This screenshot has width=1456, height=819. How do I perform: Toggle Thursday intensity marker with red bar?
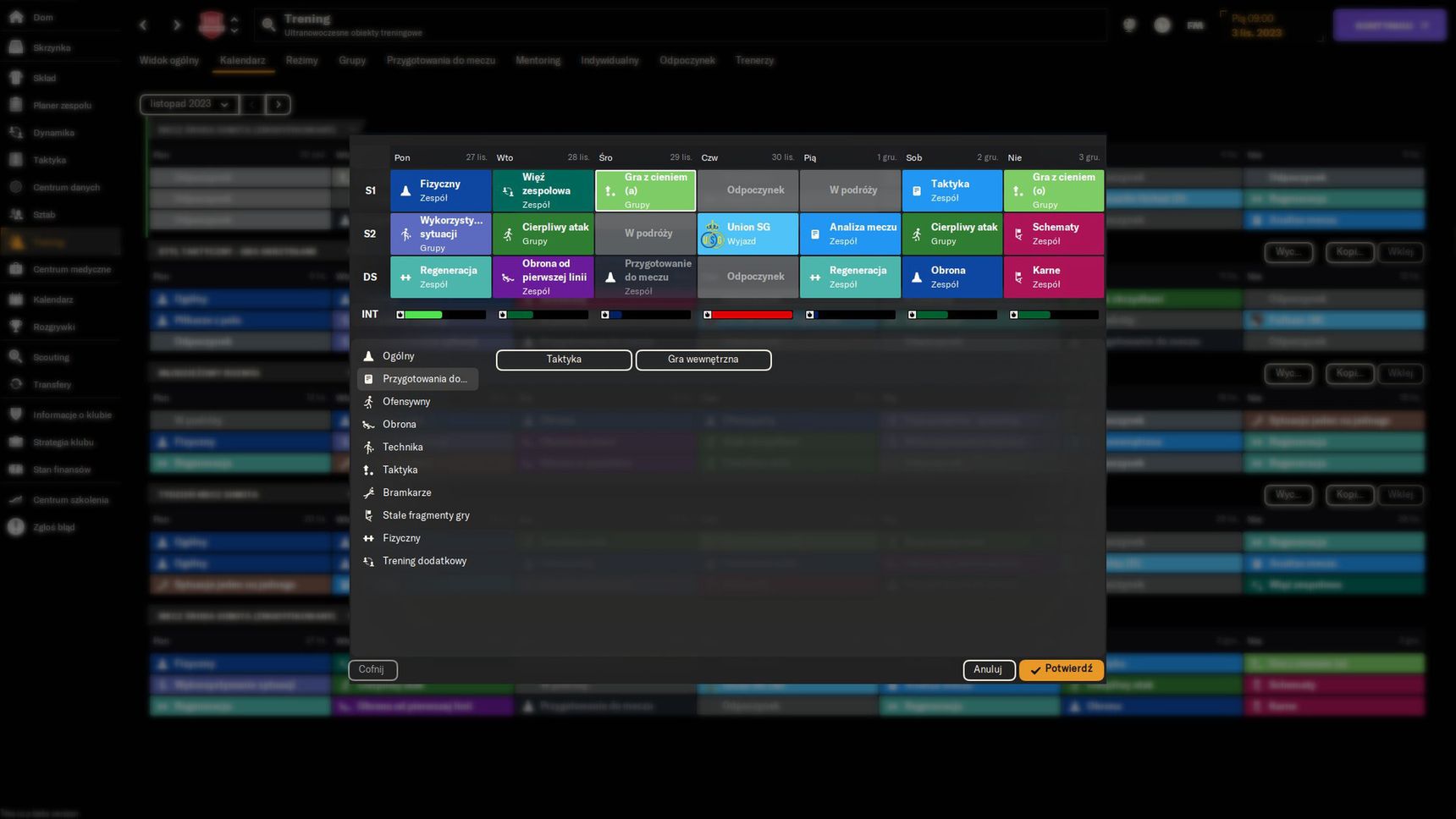(708, 315)
